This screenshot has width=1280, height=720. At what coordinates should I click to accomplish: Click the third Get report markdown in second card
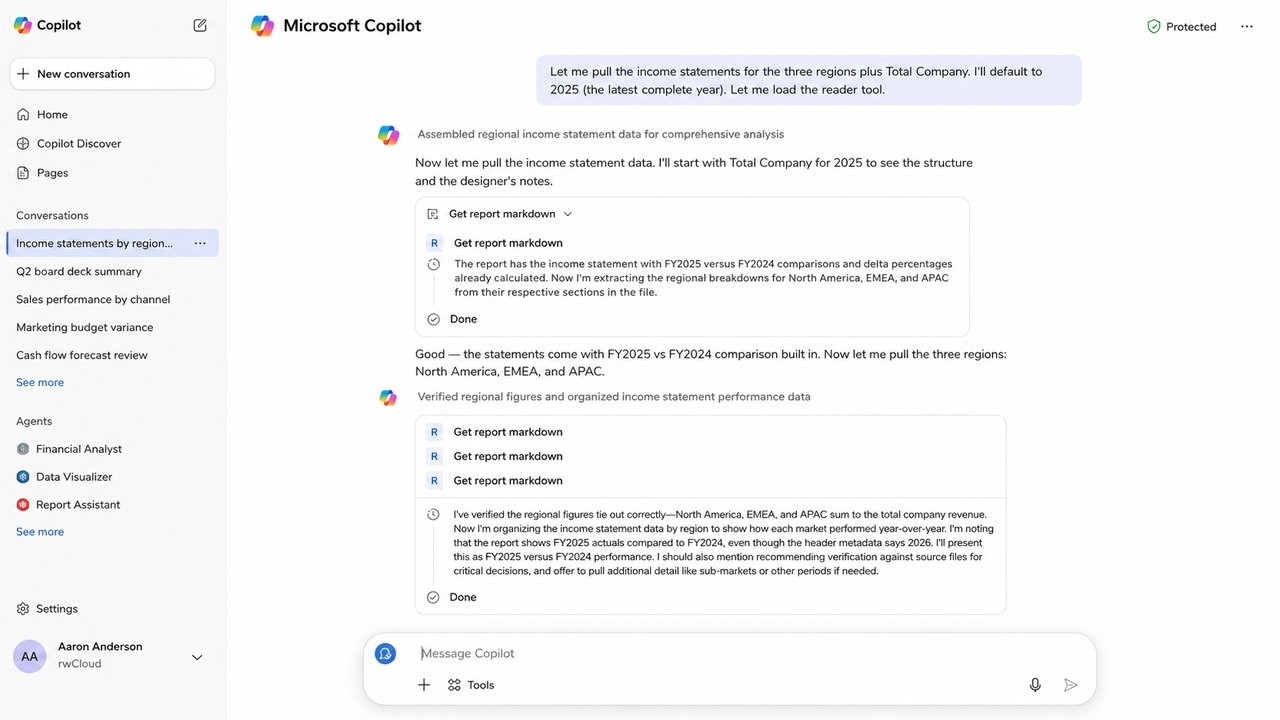(508, 480)
